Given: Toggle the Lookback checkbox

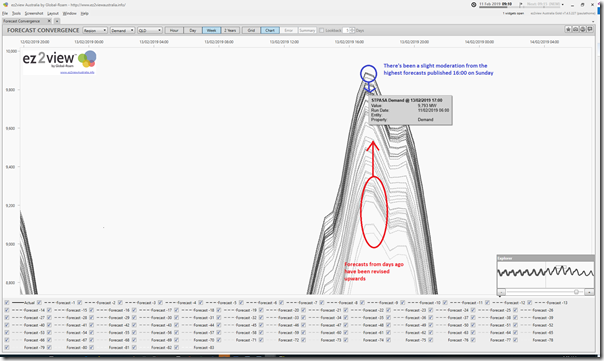Looking at the screenshot, I should 322,30.
